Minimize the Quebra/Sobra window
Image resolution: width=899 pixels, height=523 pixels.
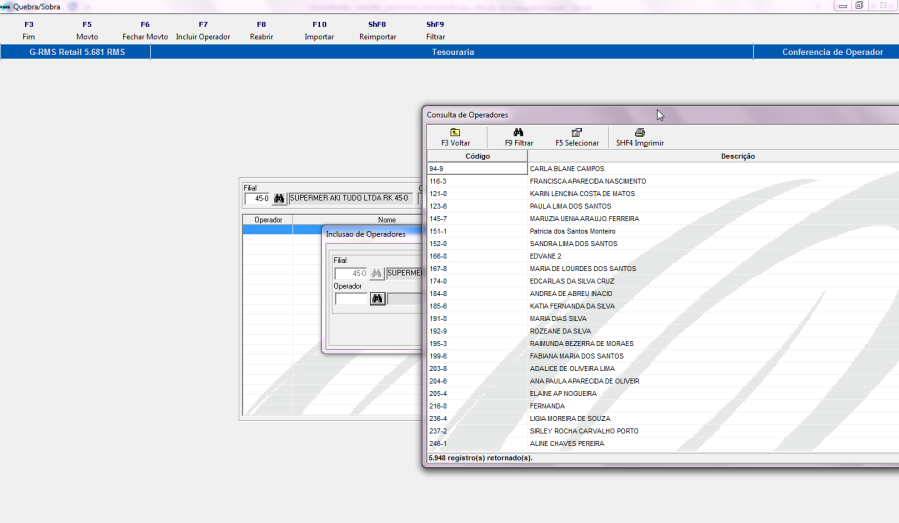tap(842, 6)
